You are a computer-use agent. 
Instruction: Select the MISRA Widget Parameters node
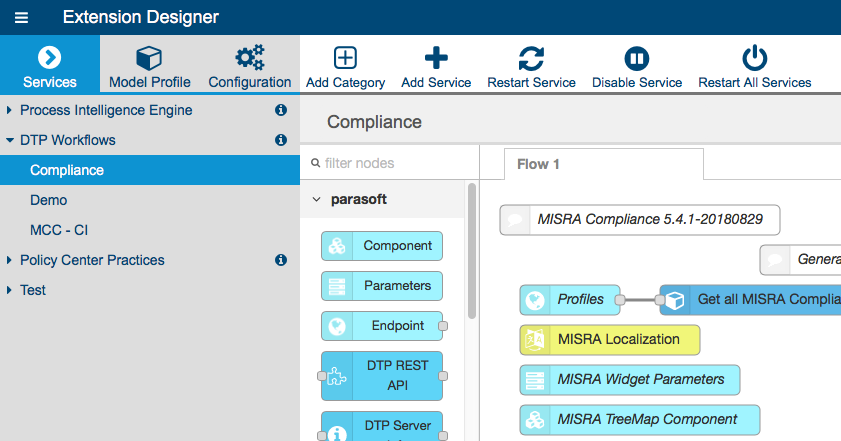pyautogui.click(x=630, y=380)
